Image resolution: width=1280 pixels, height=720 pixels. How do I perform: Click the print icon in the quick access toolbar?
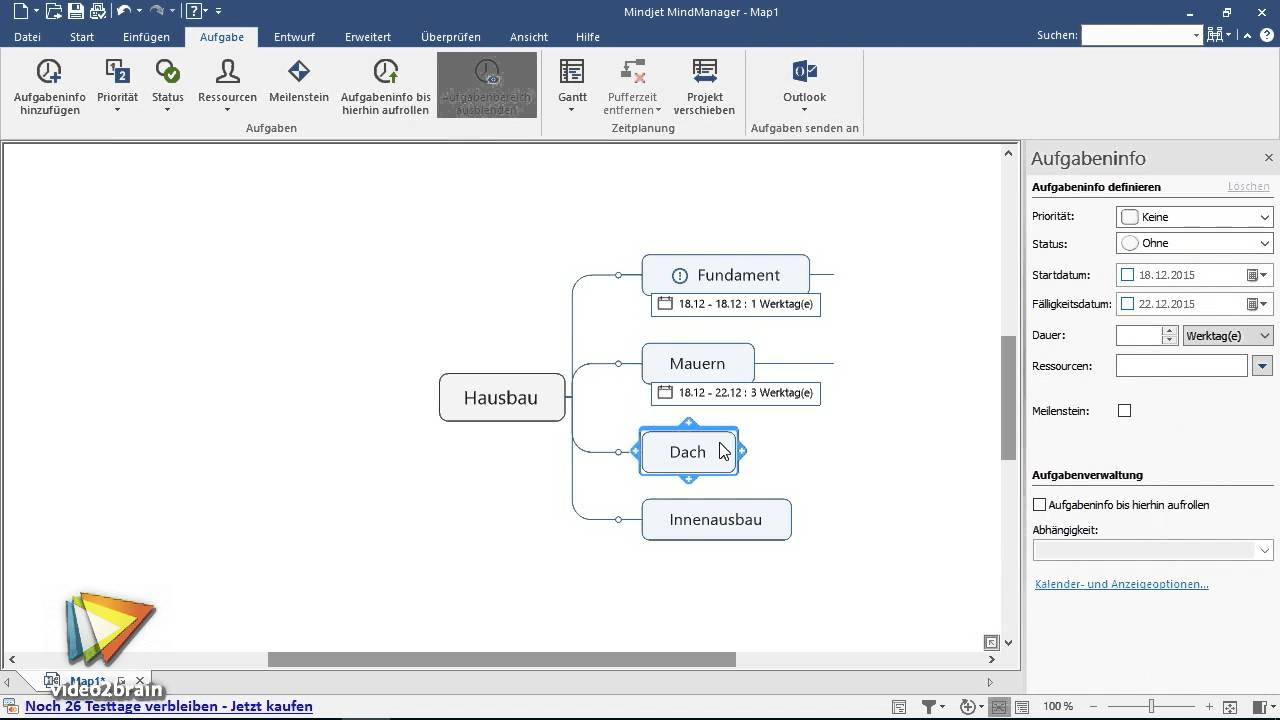point(98,11)
